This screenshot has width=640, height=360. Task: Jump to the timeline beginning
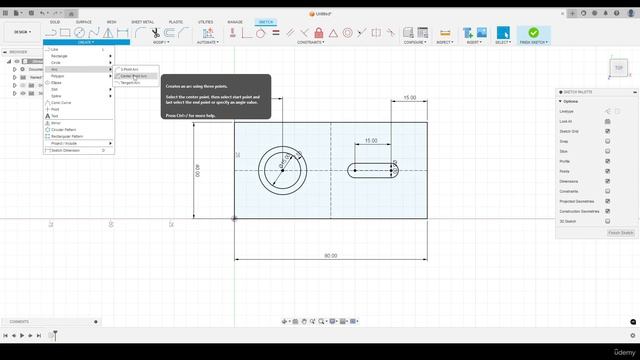click(x=5, y=336)
